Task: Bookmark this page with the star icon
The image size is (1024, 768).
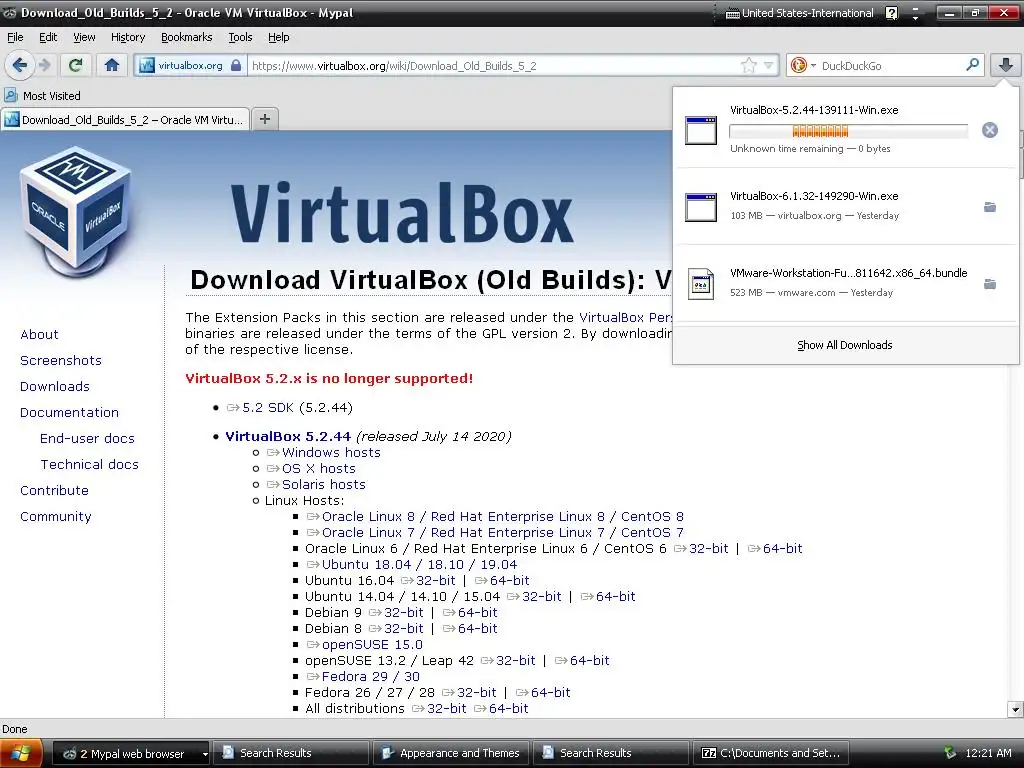Action: point(748,65)
